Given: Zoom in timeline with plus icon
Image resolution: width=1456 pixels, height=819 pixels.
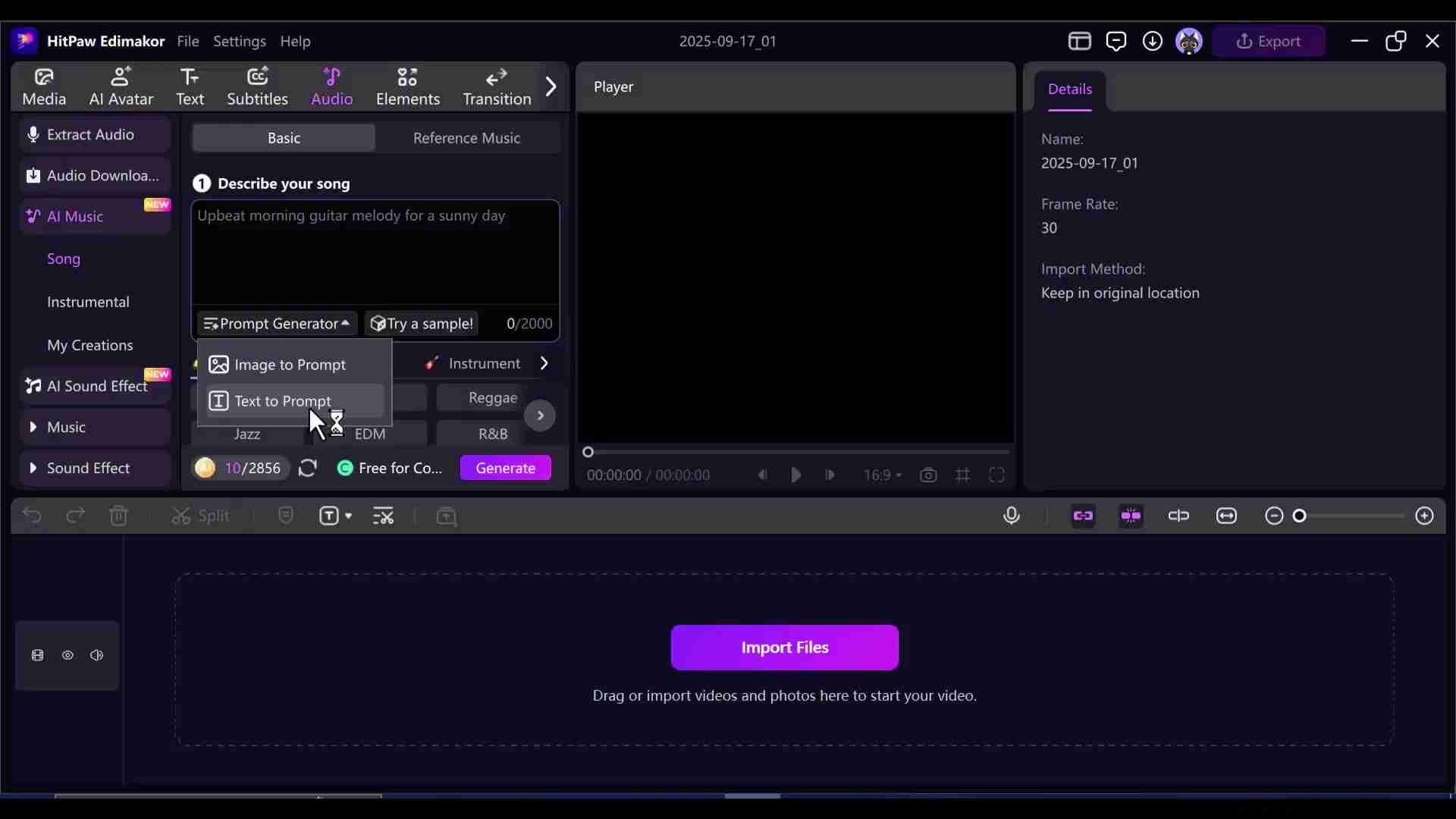Looking at the screenshot, I should (1424, 516).
